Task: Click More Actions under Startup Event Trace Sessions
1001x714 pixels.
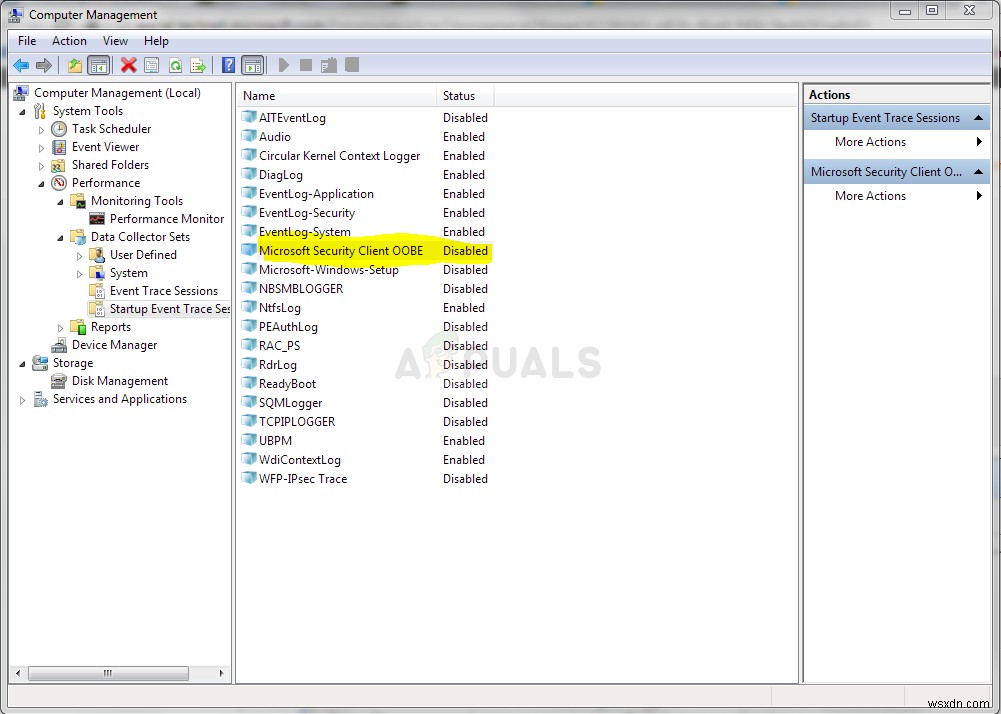Action: 869,141
